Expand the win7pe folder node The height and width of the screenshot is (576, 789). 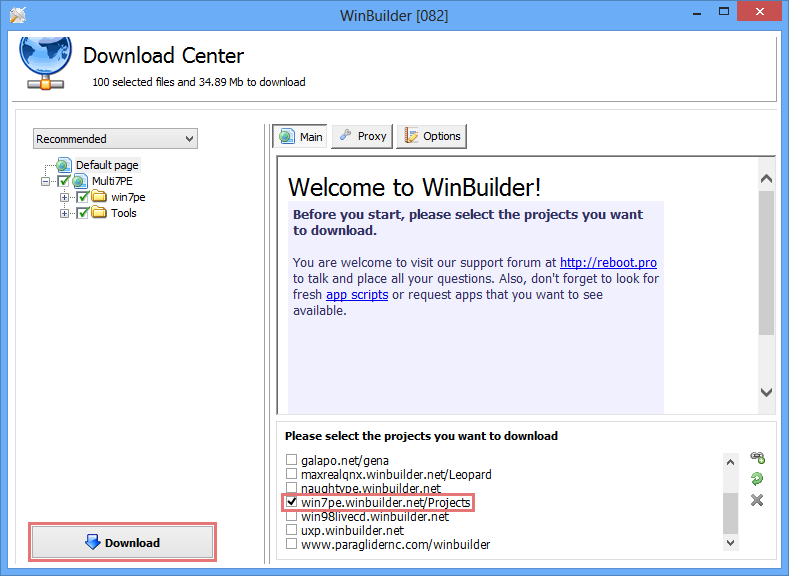click(x=64, y=197)
